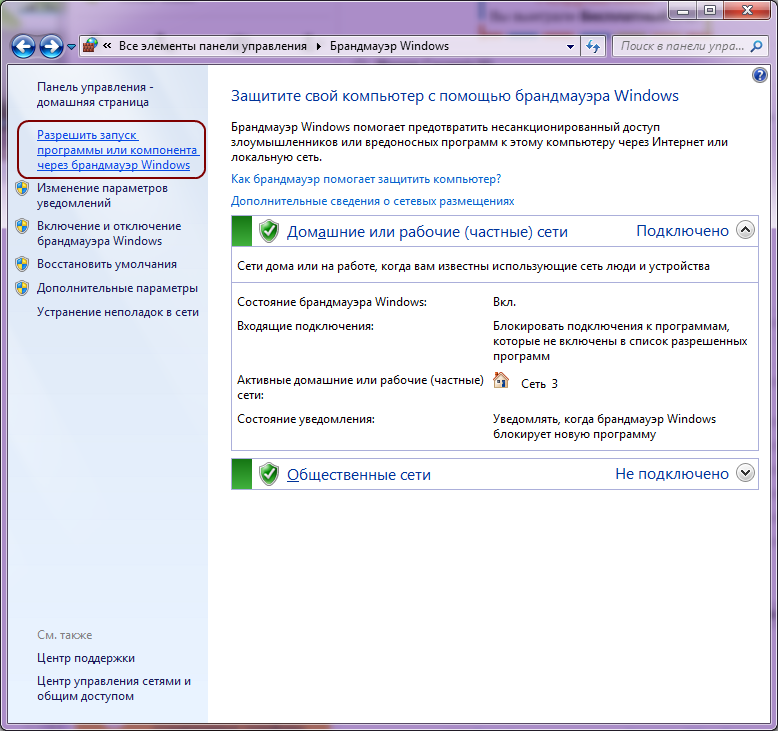Screen dimensions: 778x731
Task: Click the firewall icon in the address bar
Action: coord(90,46)
